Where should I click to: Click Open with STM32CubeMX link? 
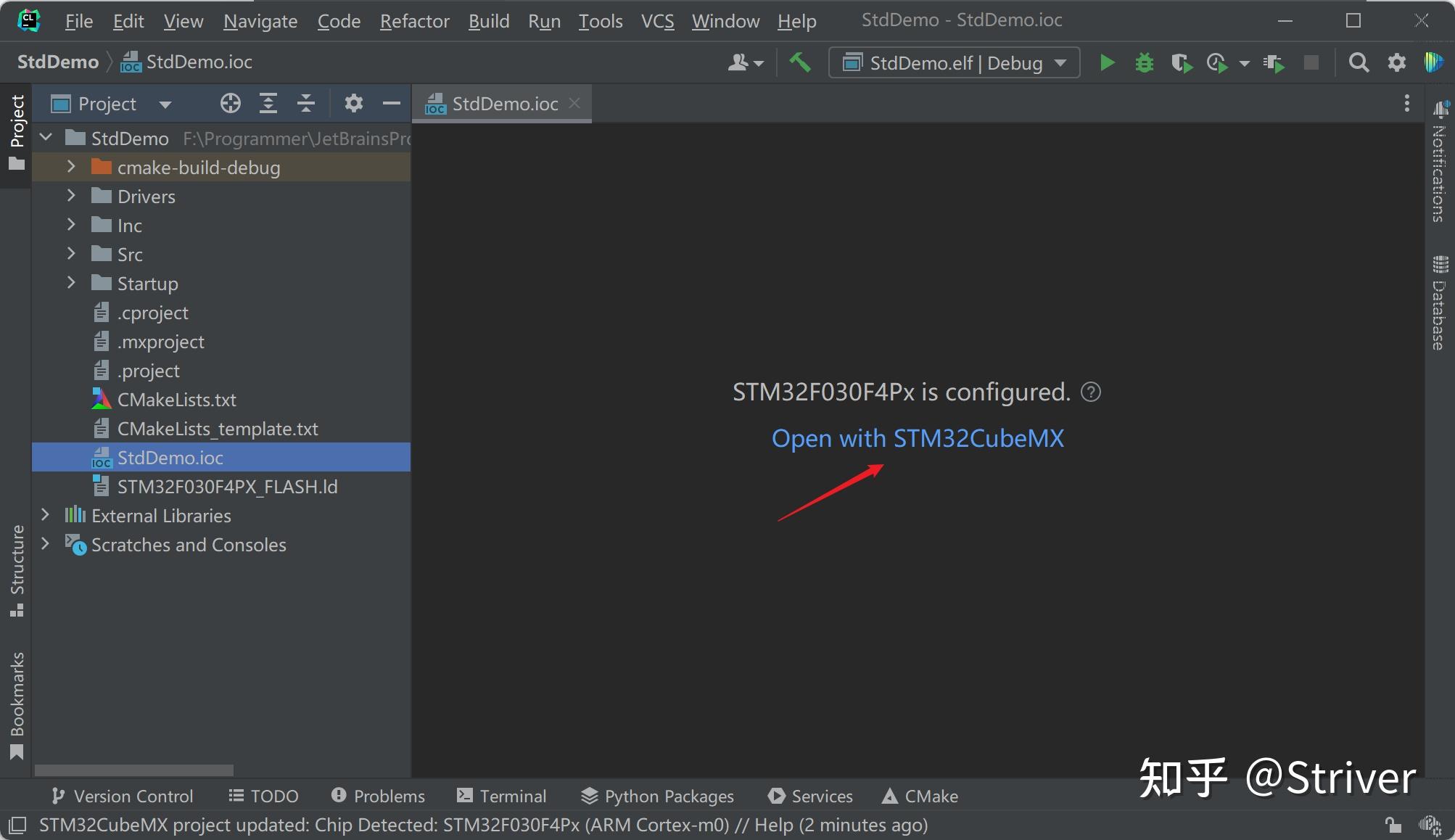[918, 438]
